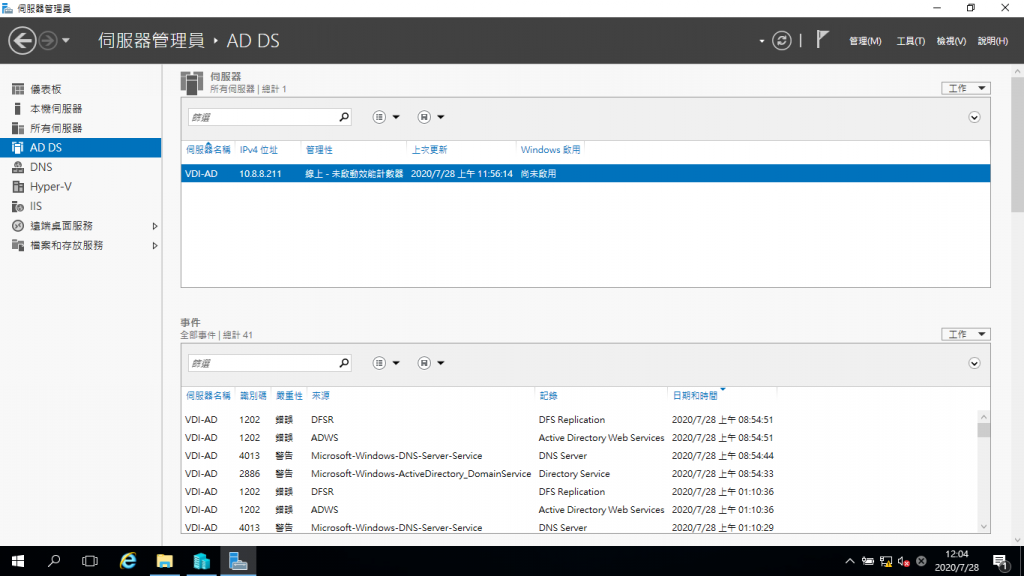Screen dimensions: 1024x576
Task: Select the VDI-AD server row 10.8.8.211
Action: click(585, 174)
